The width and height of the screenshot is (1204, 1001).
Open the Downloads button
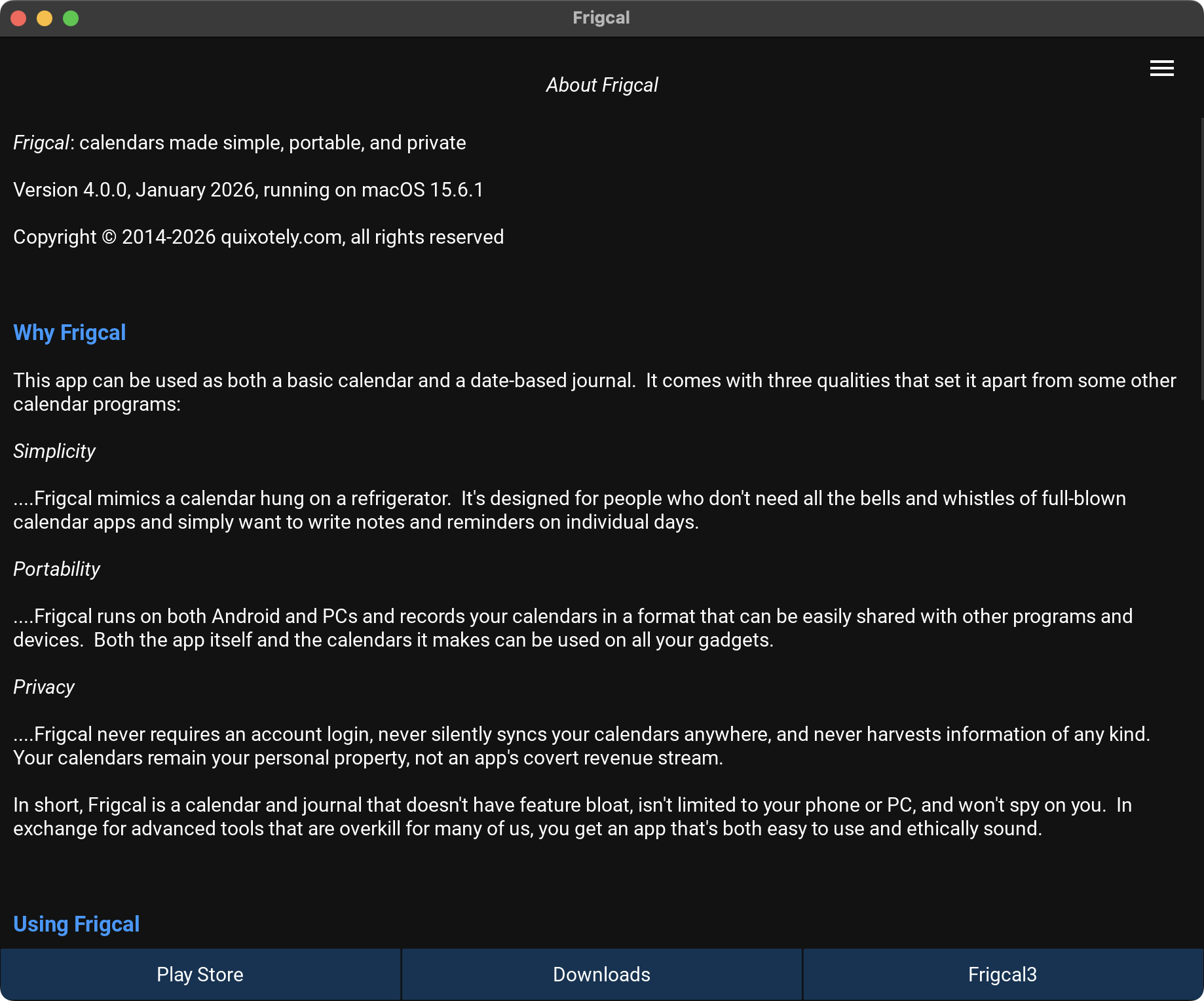click(x=601, y=974)
